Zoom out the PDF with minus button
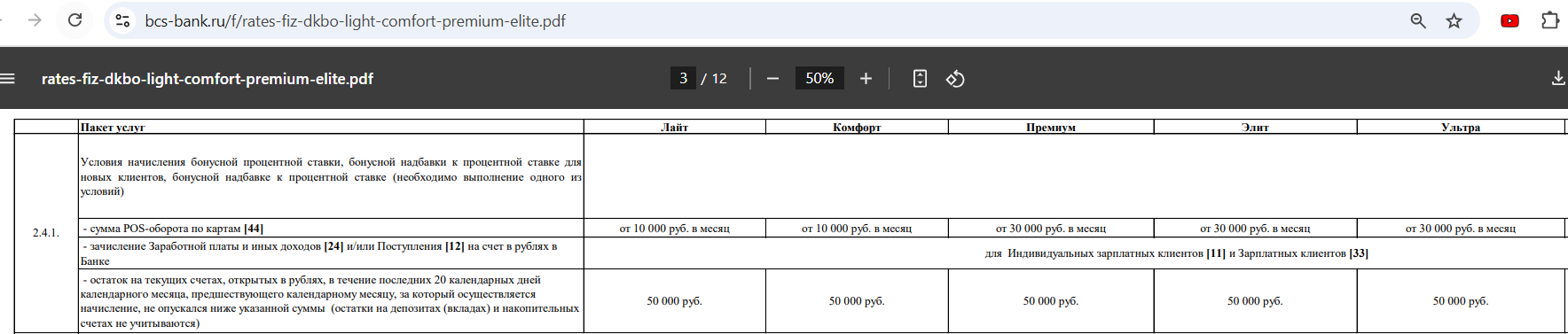This screenshot has width=1568, height=334. (772, 79)
